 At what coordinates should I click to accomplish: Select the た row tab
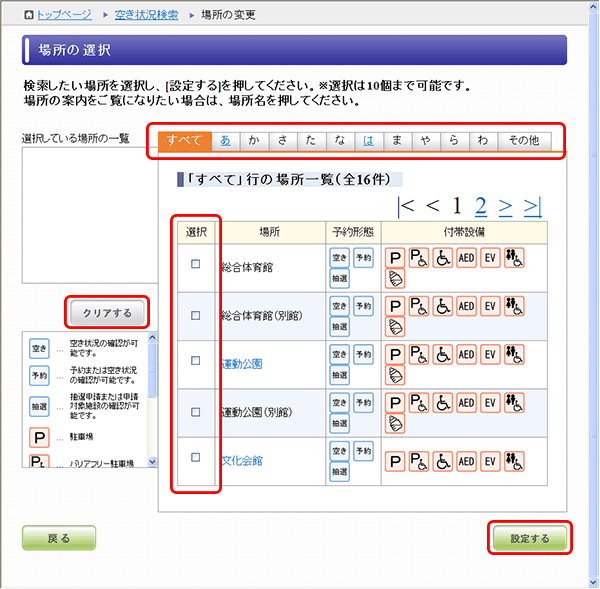click(x=311, y=141)
